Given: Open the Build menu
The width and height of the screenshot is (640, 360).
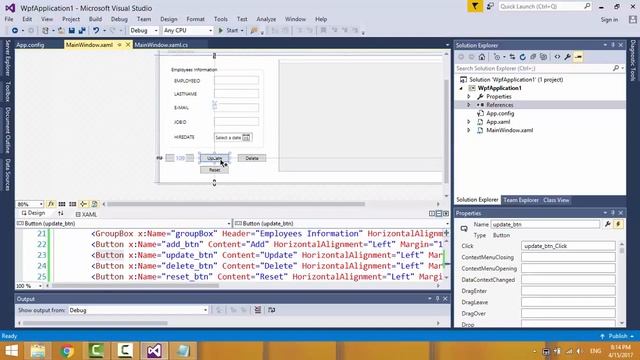Looking at the screenshot, I should pos(95,19).
